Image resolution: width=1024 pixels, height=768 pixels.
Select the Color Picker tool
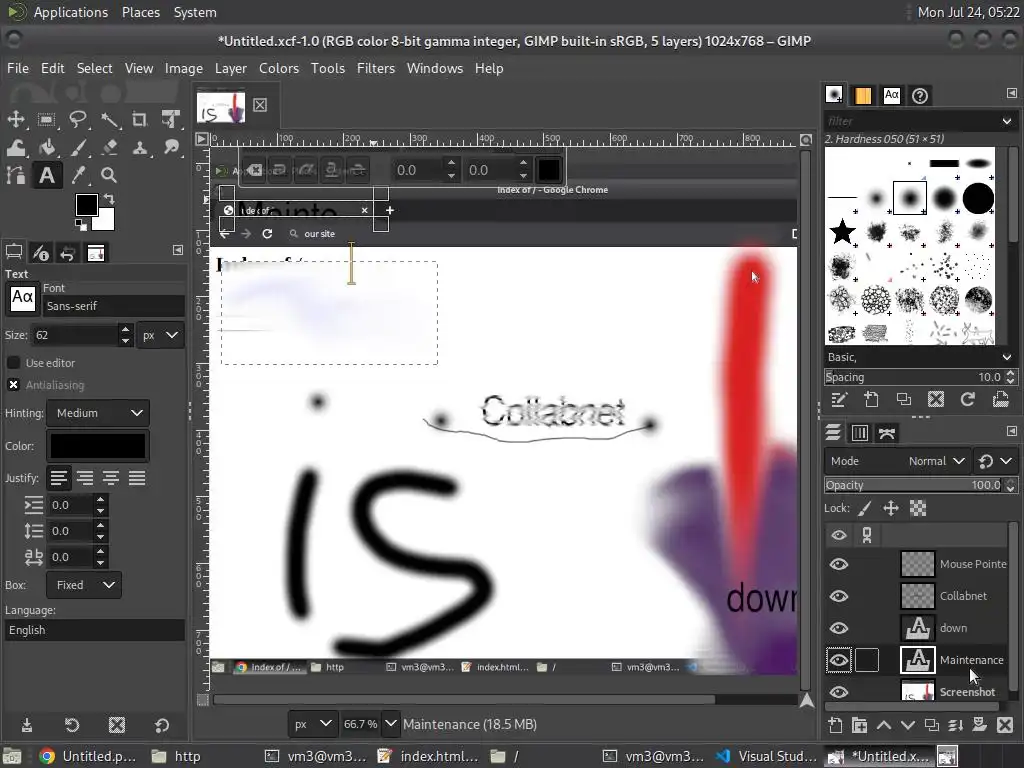78,175
